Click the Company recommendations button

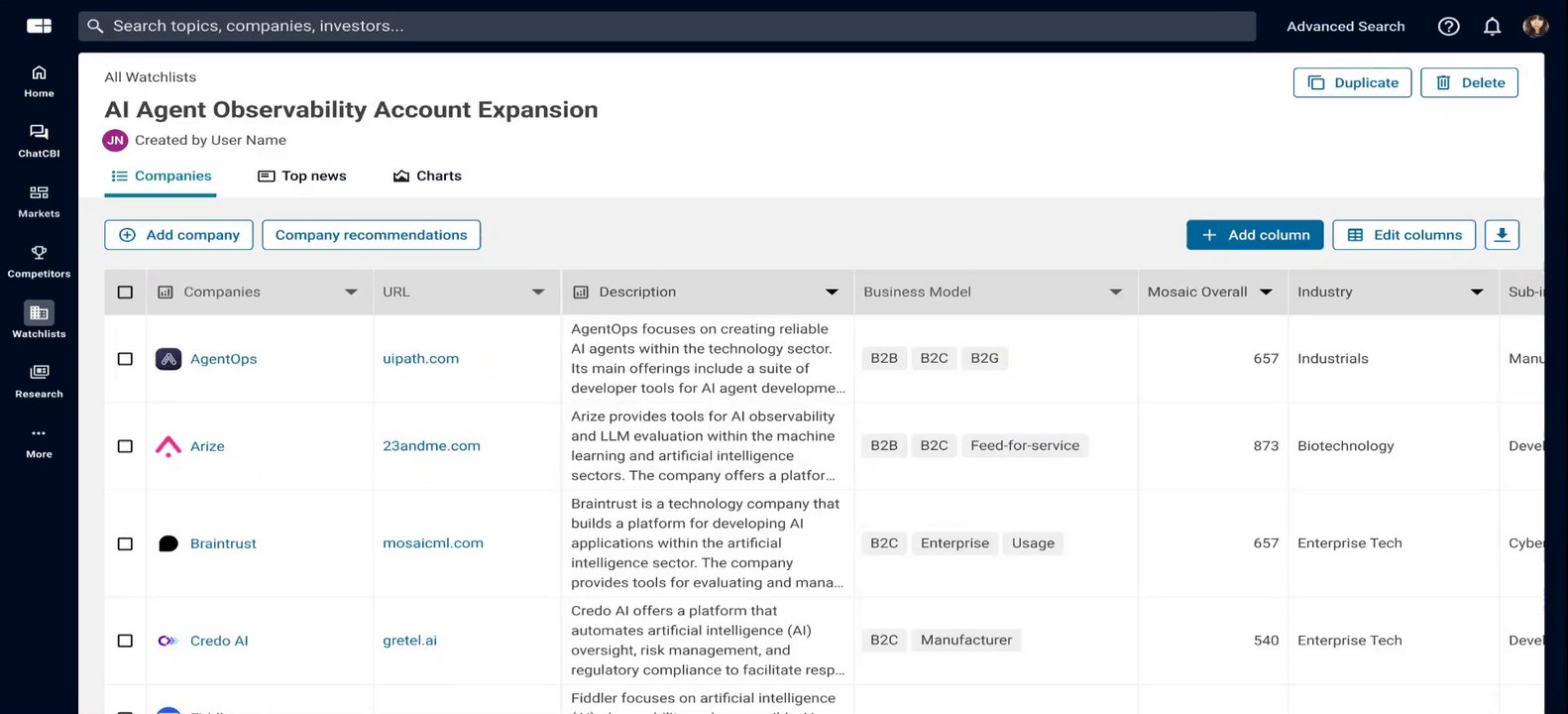[x=371, y=235]
